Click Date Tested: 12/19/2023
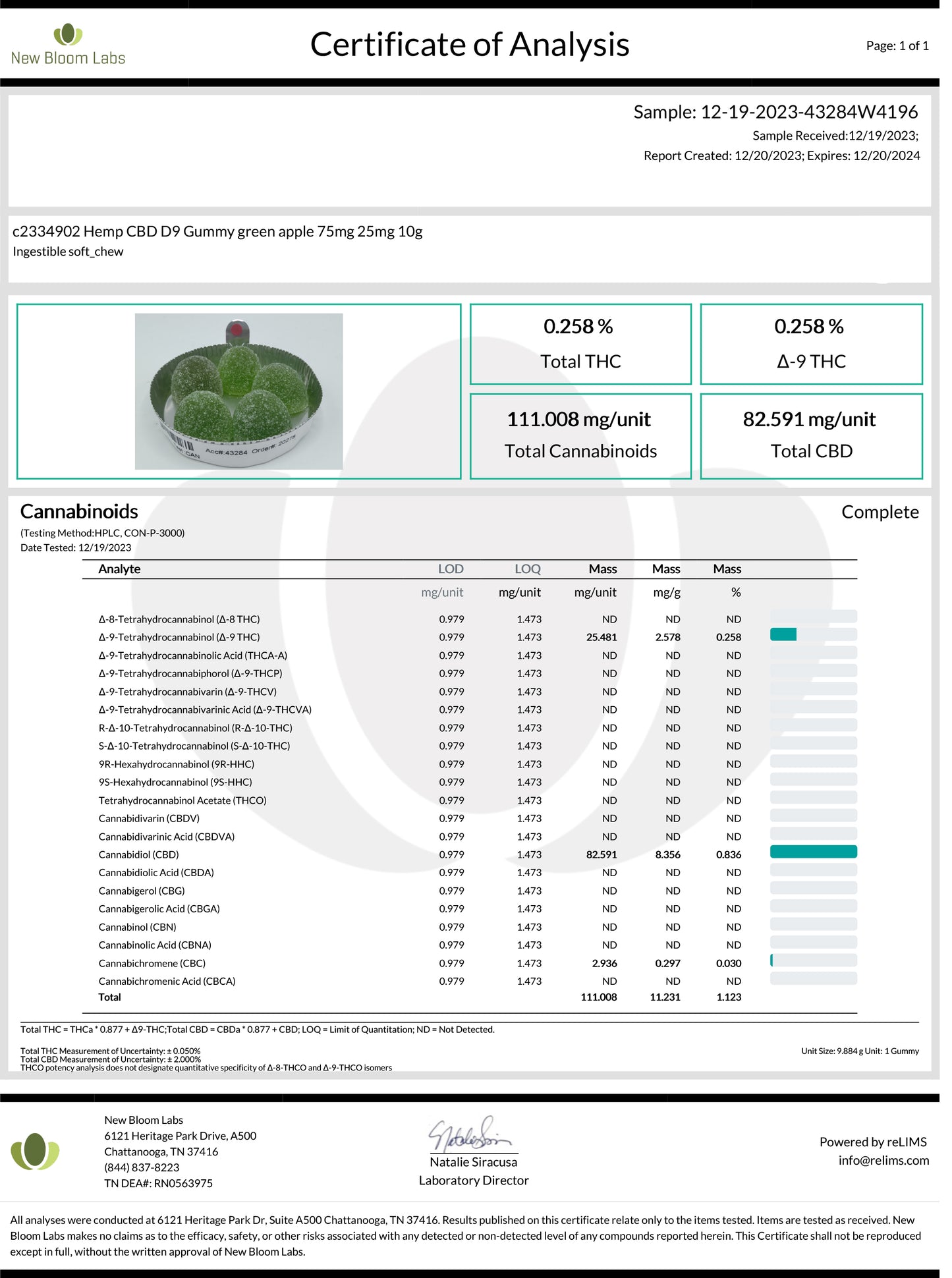Image resolution: width=952 pixels, height=1278 pixels. coord(76,547)
